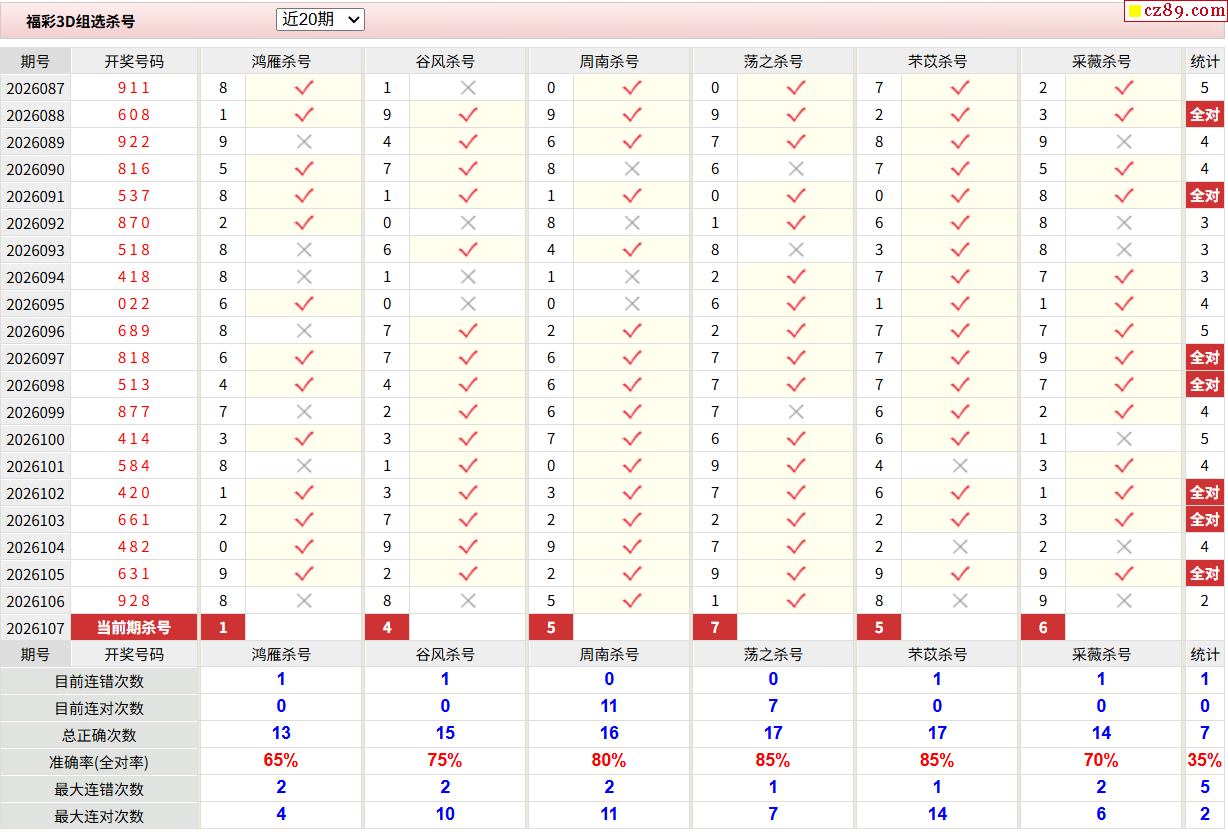The height and width of the screenshot is (832, 1228).
Task: Click the 谷风杀号 cross mark in row 2026087
Action: [468, 88]
